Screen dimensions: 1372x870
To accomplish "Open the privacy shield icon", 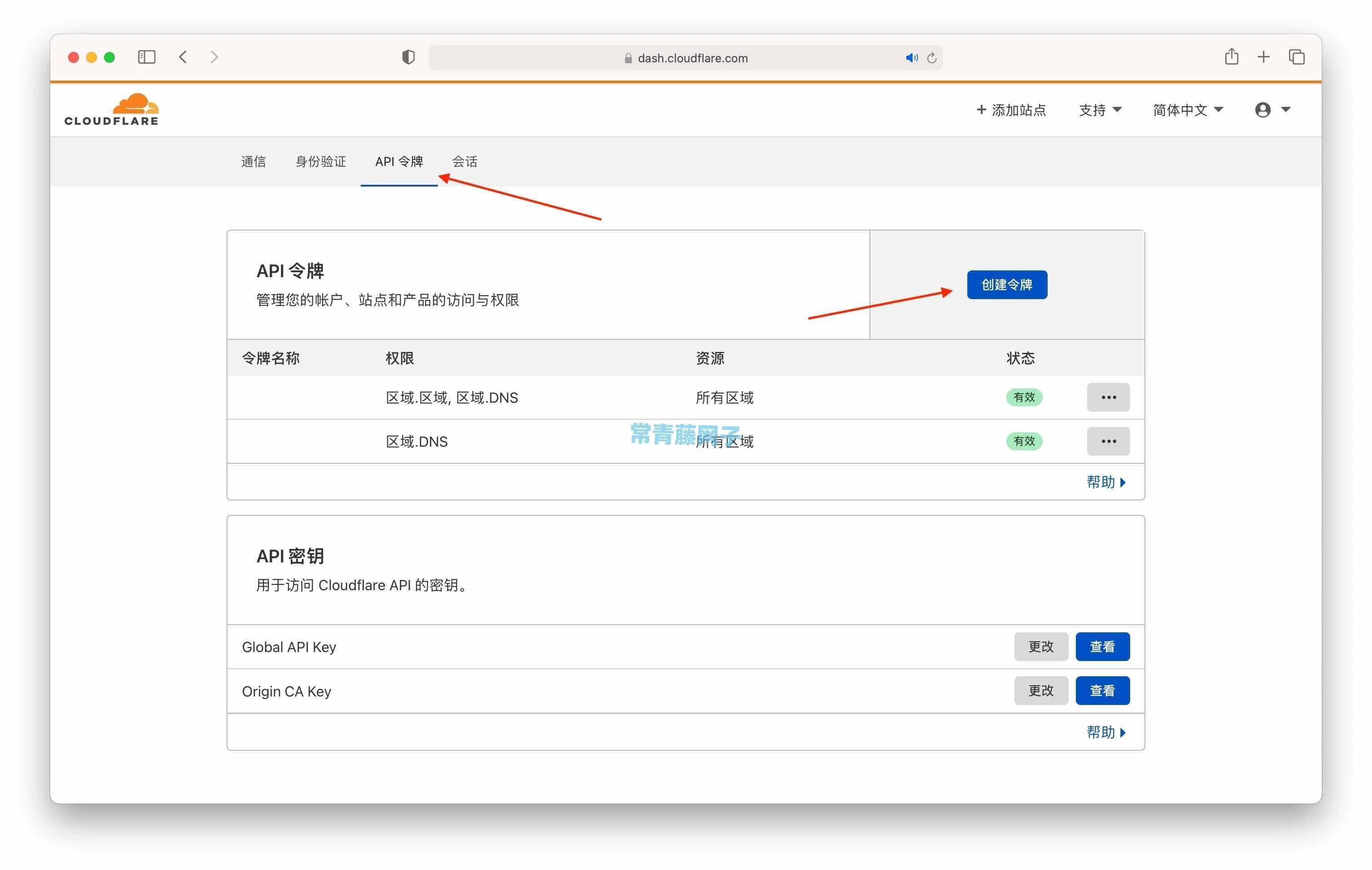I will (408, 57).
